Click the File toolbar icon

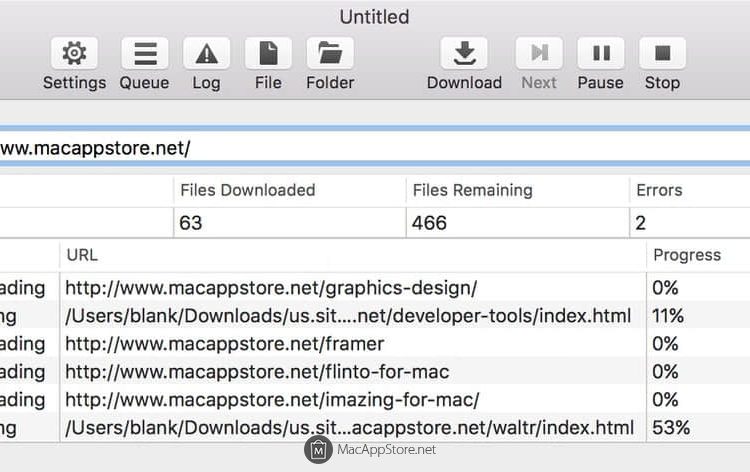(268, 54)
